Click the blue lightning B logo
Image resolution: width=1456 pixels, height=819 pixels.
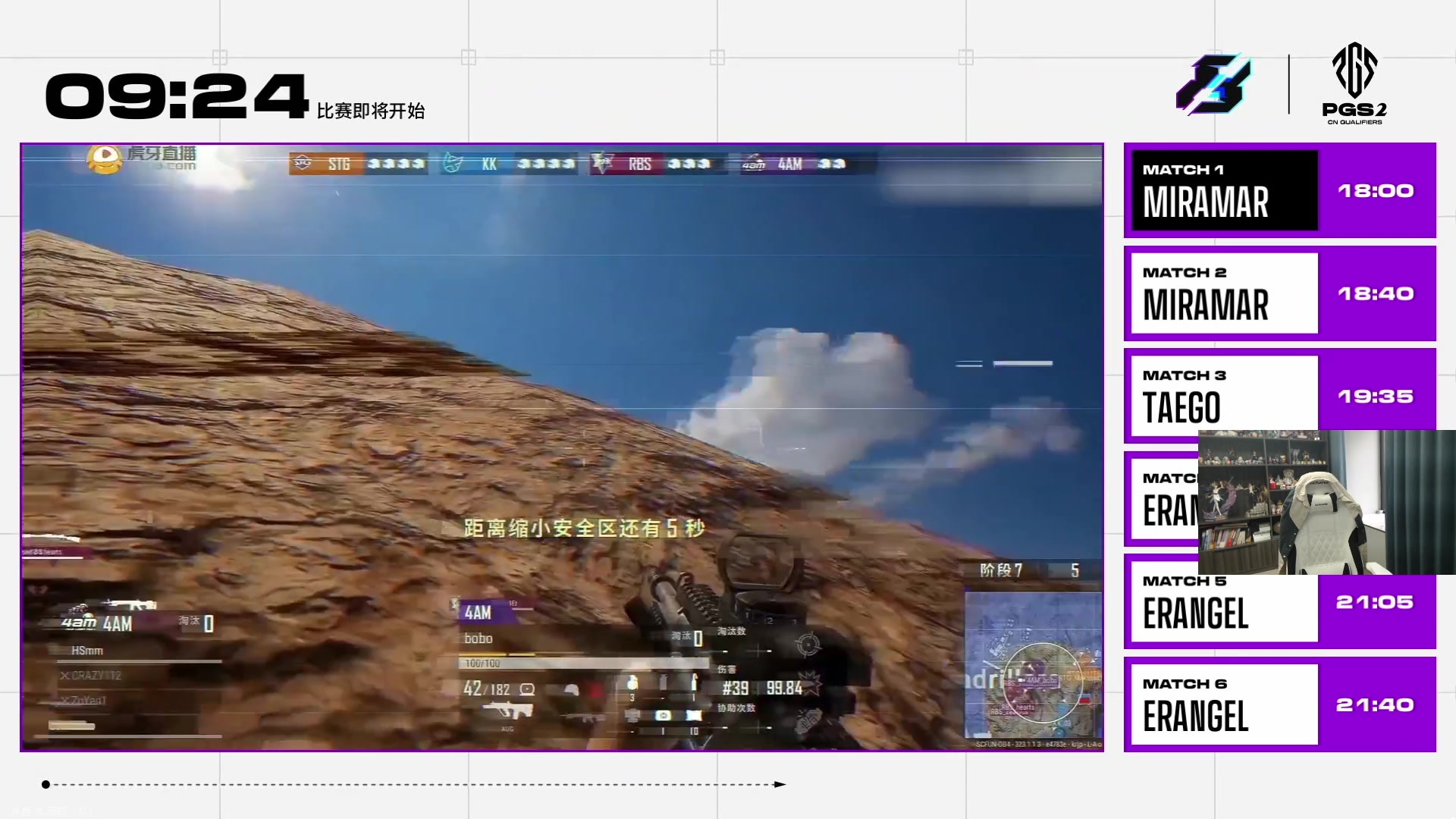point(1213,84)
